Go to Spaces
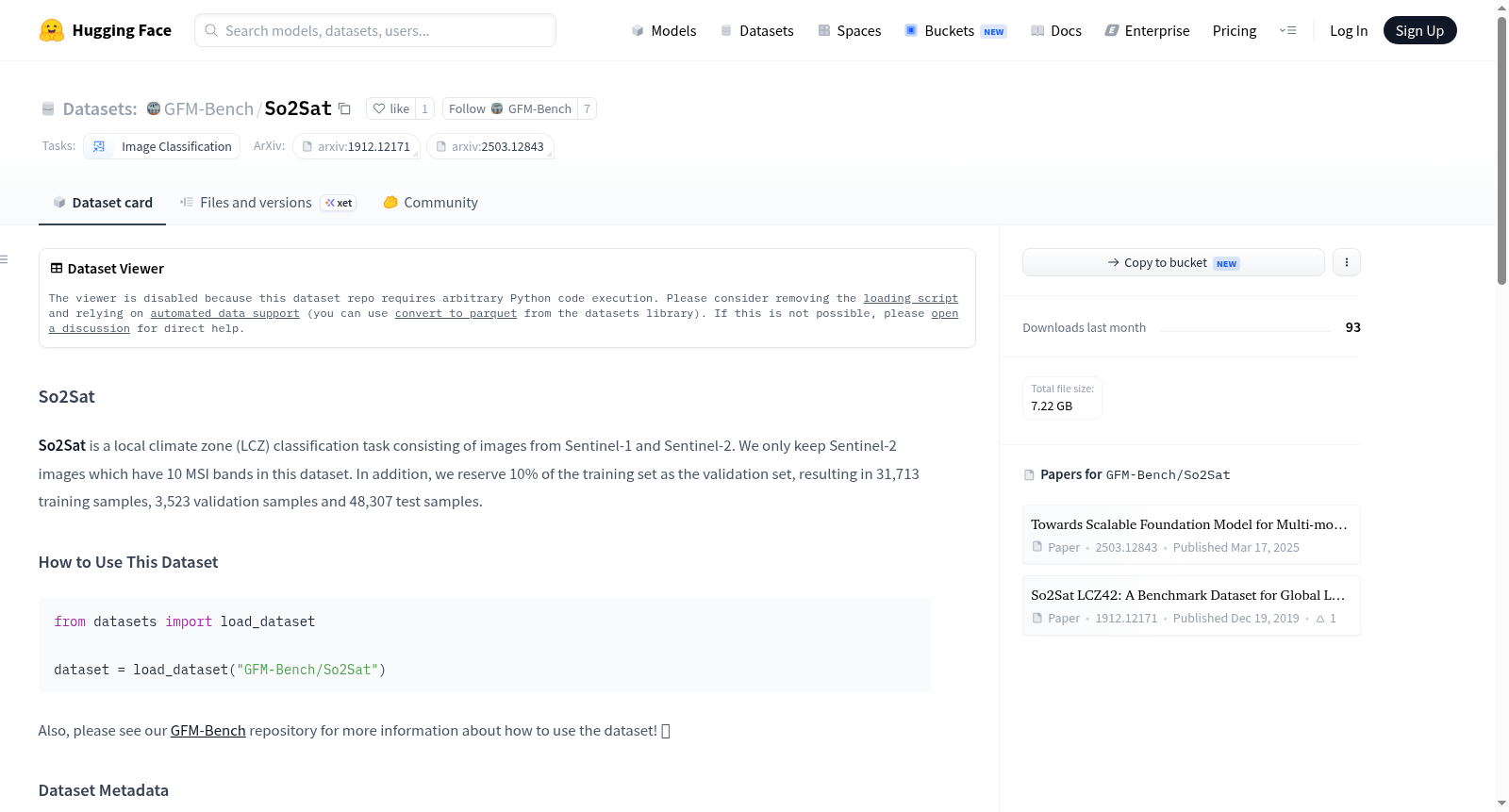 tap(849, 31)
